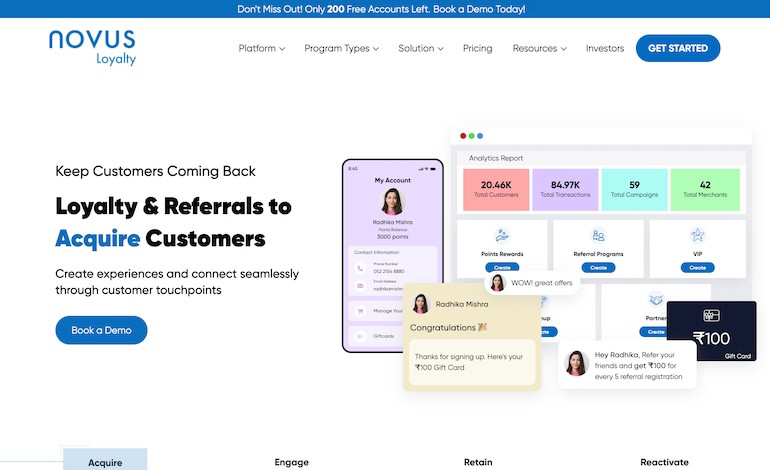Click the Book a Demo button
Screen dimensions: 770x470
[x=101, y=330]
